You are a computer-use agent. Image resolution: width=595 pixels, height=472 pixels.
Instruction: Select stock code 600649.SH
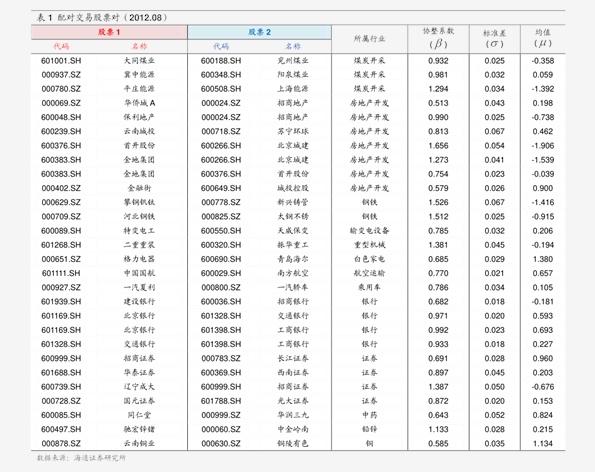(221, 188)
